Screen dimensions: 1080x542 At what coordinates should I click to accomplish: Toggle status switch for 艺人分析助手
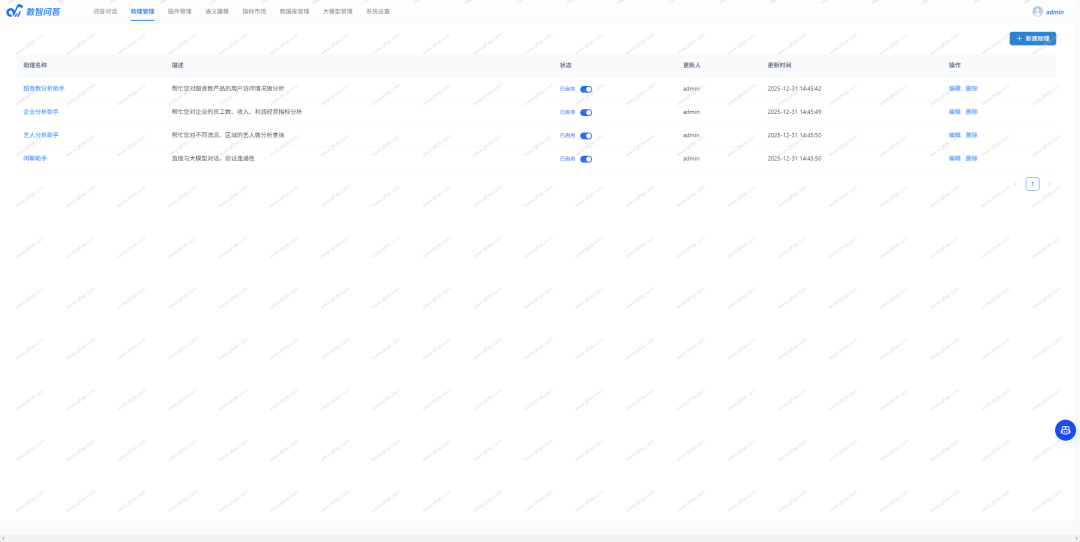[x=586, y=136]
